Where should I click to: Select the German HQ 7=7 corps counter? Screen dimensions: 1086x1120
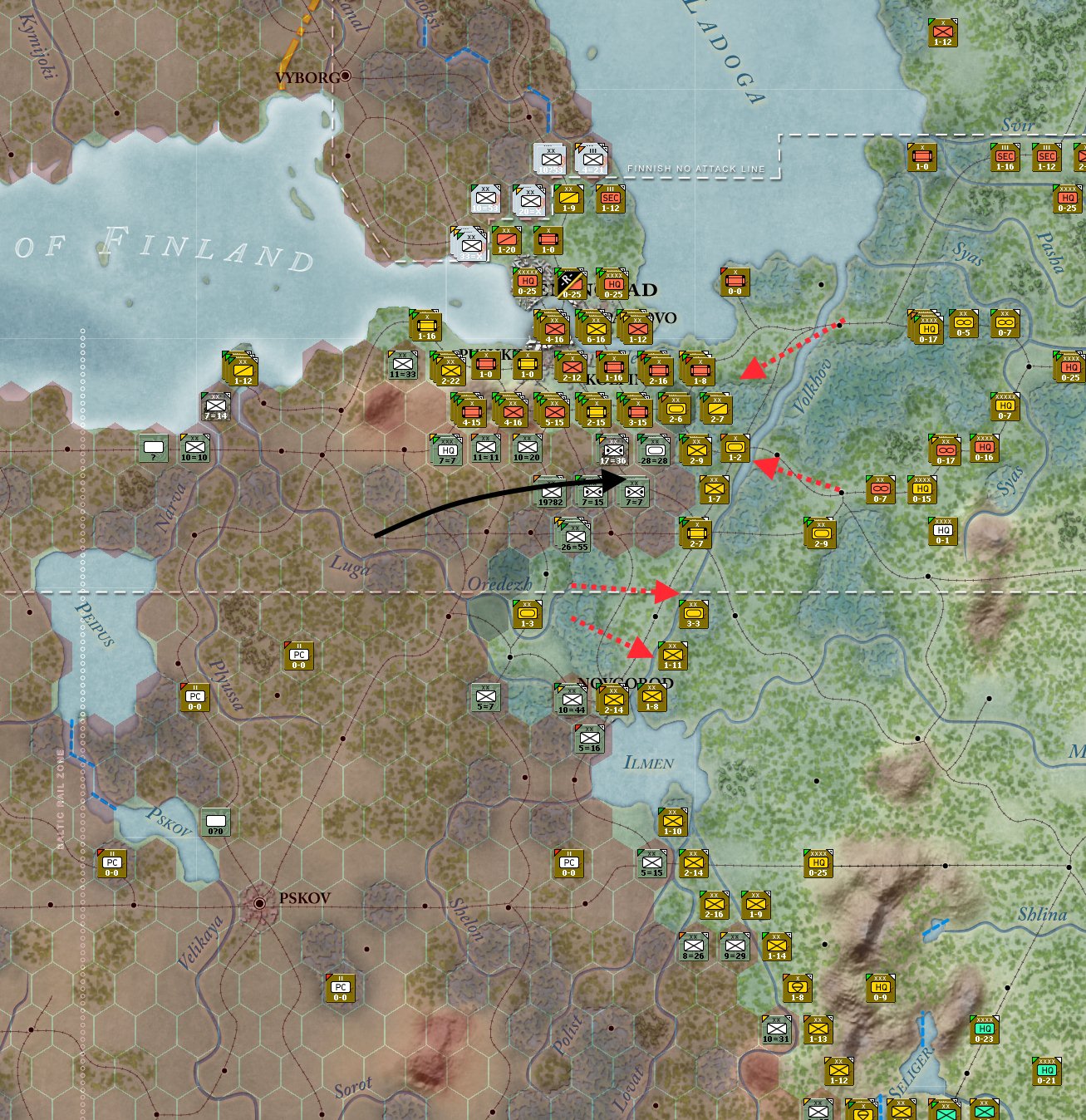tap(446, 449)
